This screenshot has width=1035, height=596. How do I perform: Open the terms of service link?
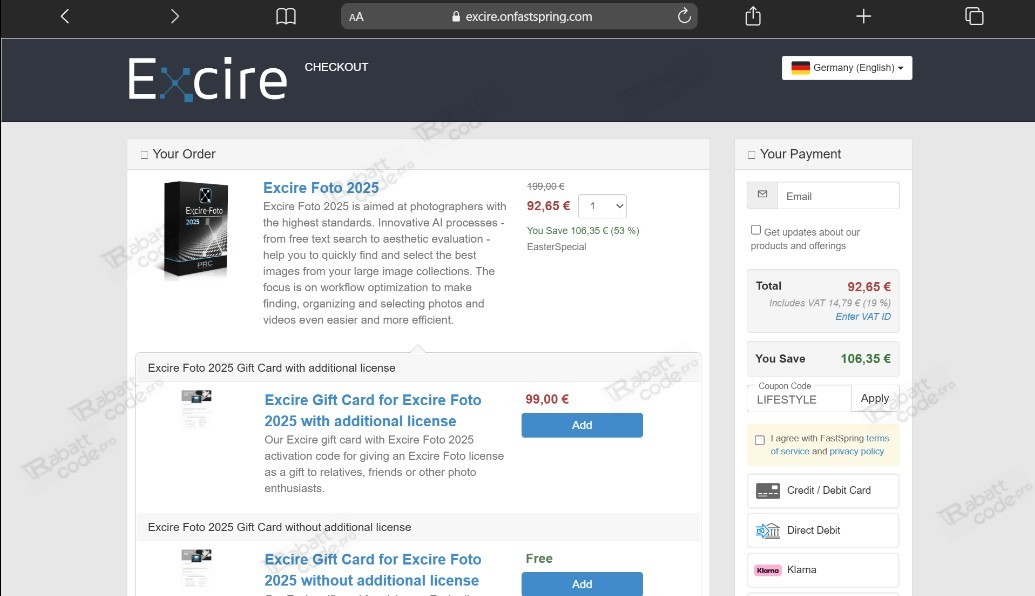pos(830,445)
